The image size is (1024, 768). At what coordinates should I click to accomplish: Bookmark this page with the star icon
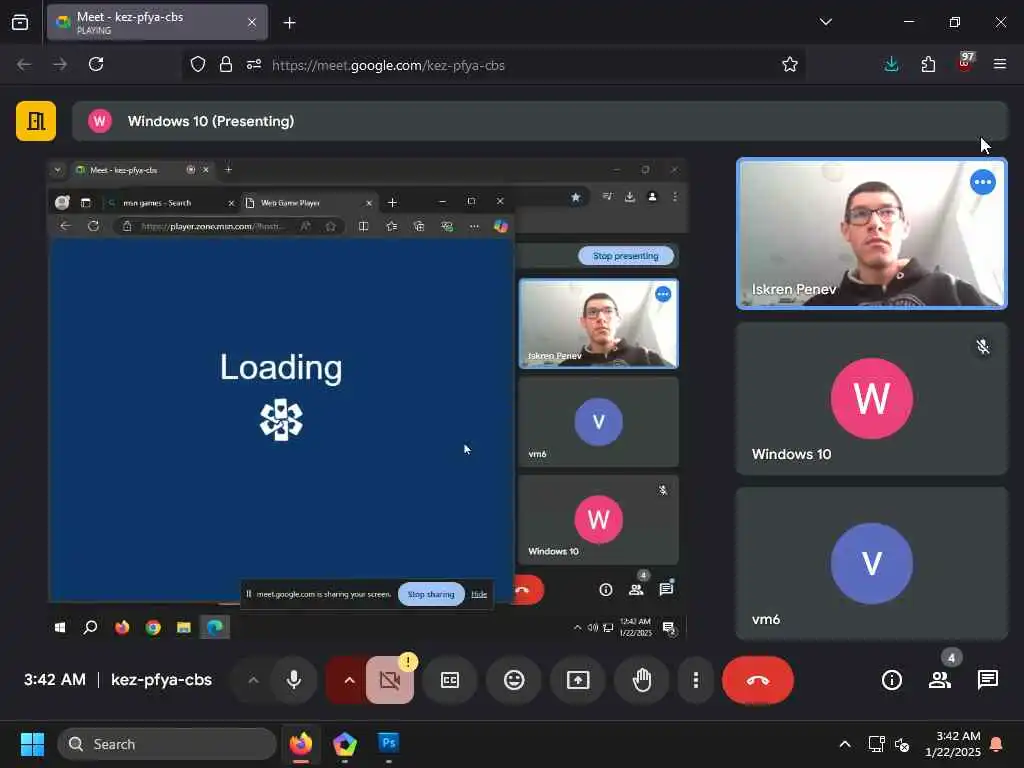790,64
